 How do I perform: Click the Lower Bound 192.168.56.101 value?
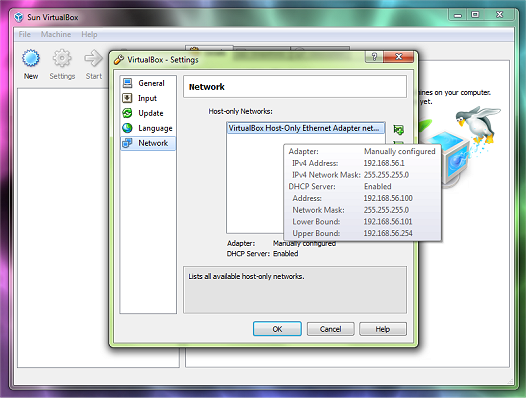click(x=388, y=221)
